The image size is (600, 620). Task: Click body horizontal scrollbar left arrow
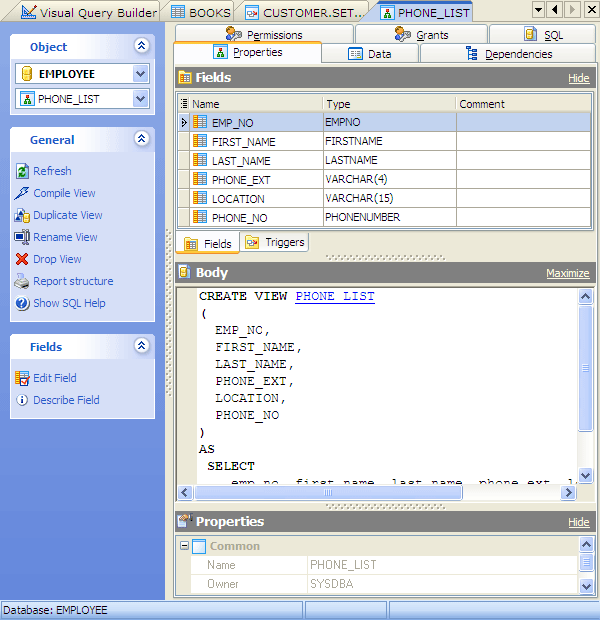coord(185,493)
